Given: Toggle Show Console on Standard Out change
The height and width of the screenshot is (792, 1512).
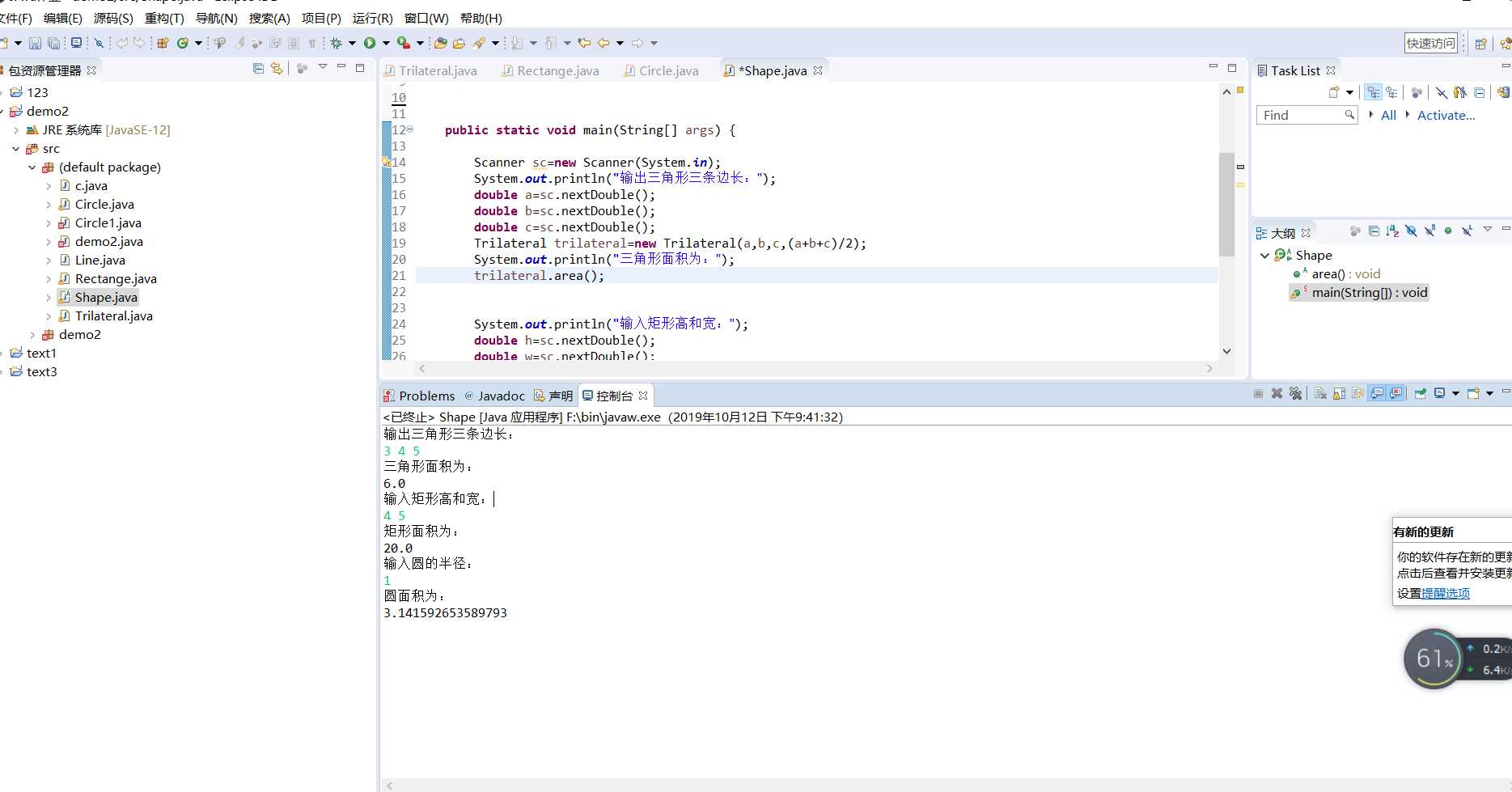Looking at the screenshot, I should pyautogui.click(x=1377, y=393).
